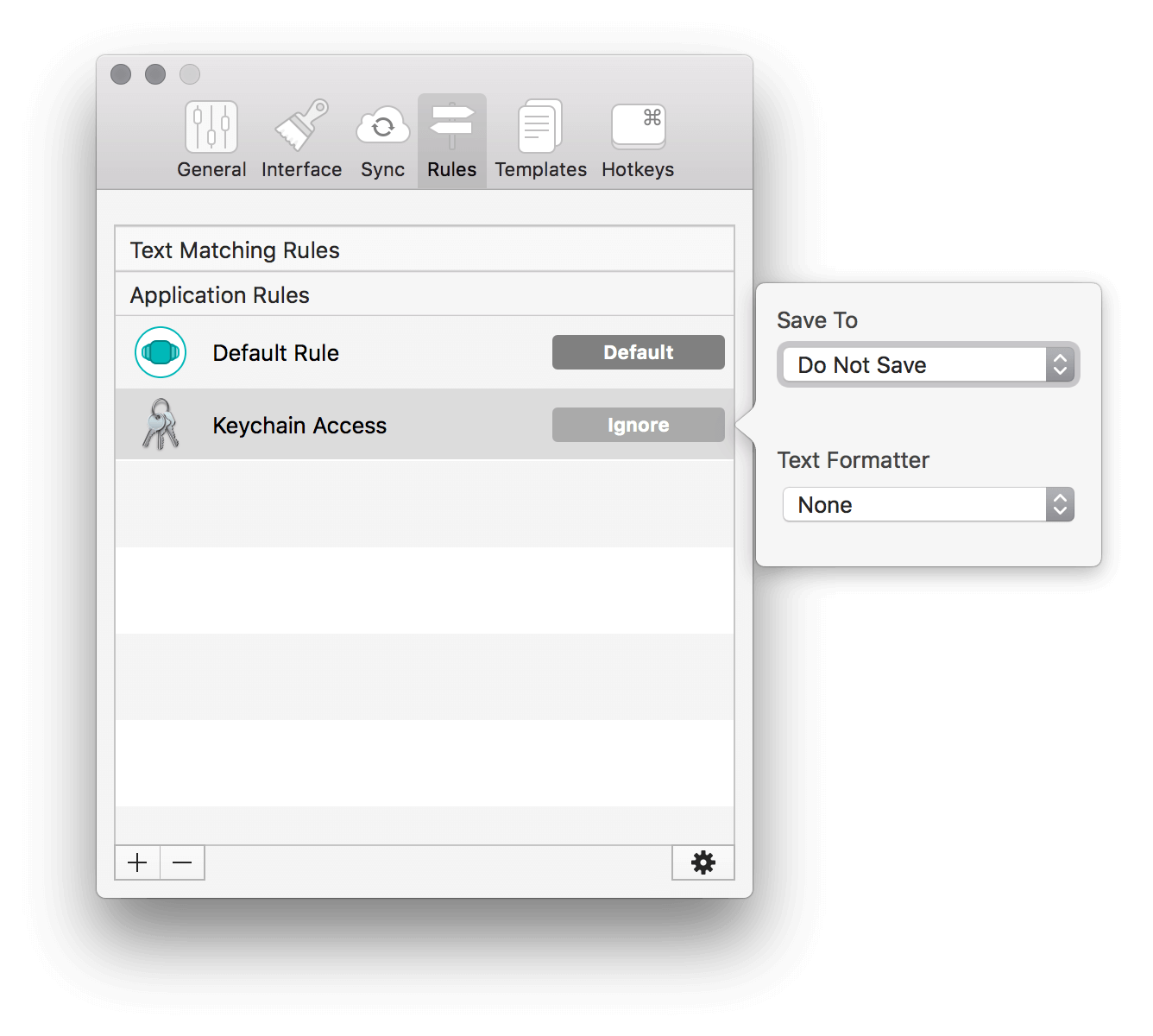Open the gear actions menu
This screenshot has height=1036, width=1153.
point(703,862)
